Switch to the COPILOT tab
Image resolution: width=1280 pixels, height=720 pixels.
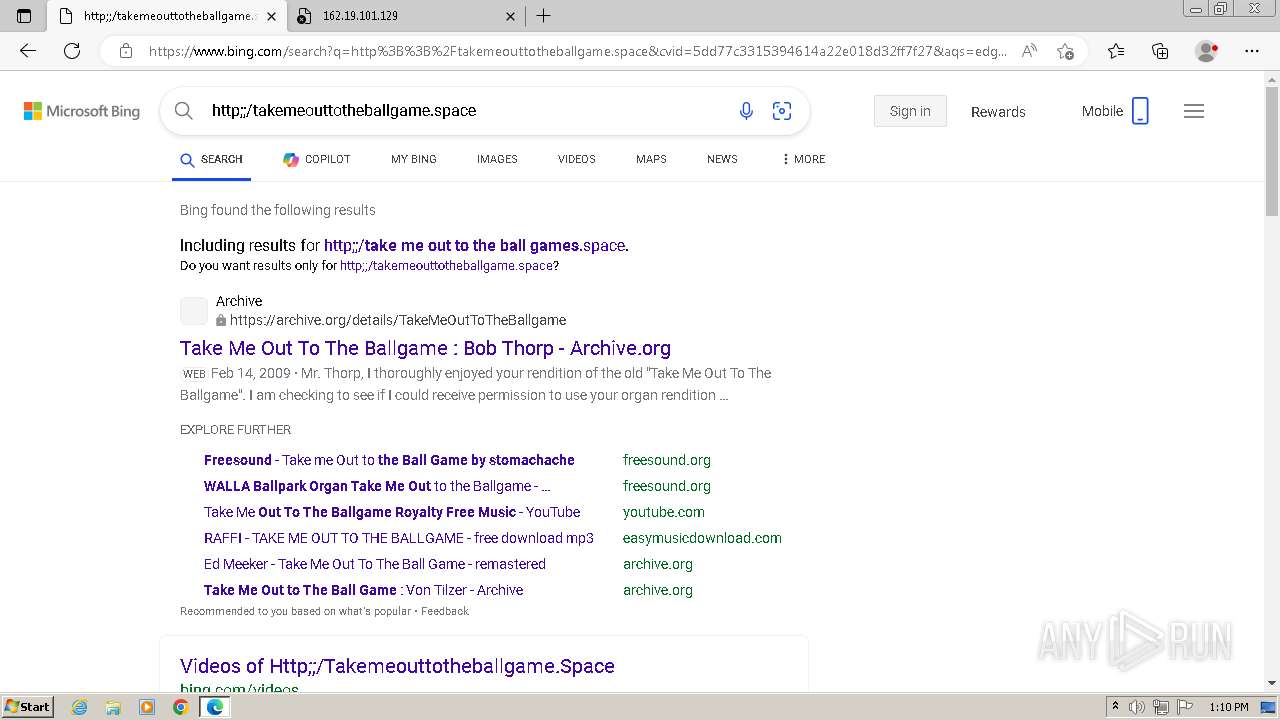point(316,159)
